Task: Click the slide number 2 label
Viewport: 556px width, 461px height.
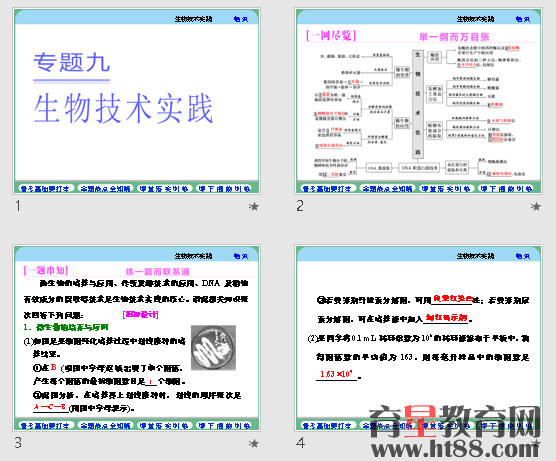Action: [300, 206]
